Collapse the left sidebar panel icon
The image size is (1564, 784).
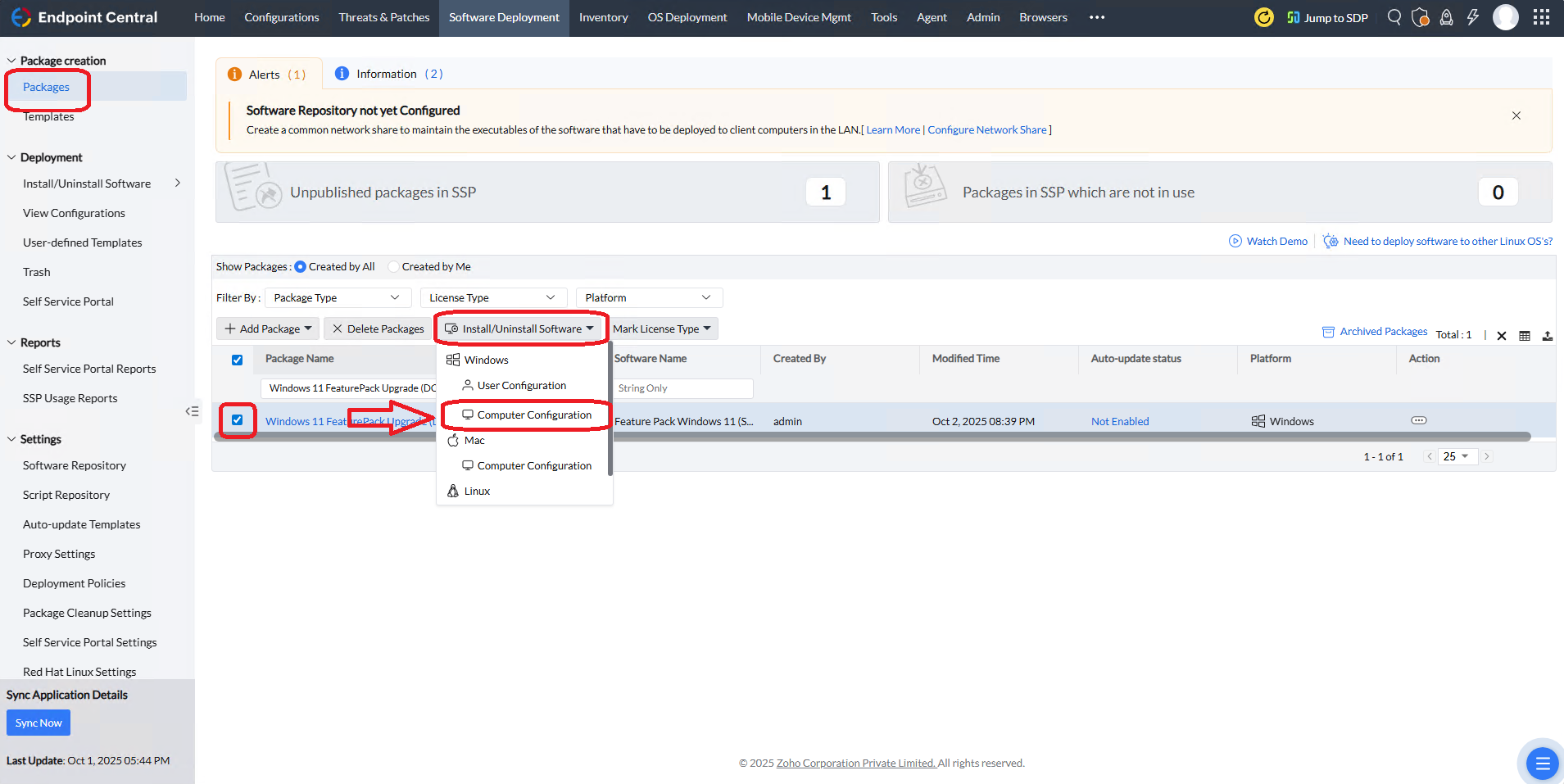pos(192,411)
